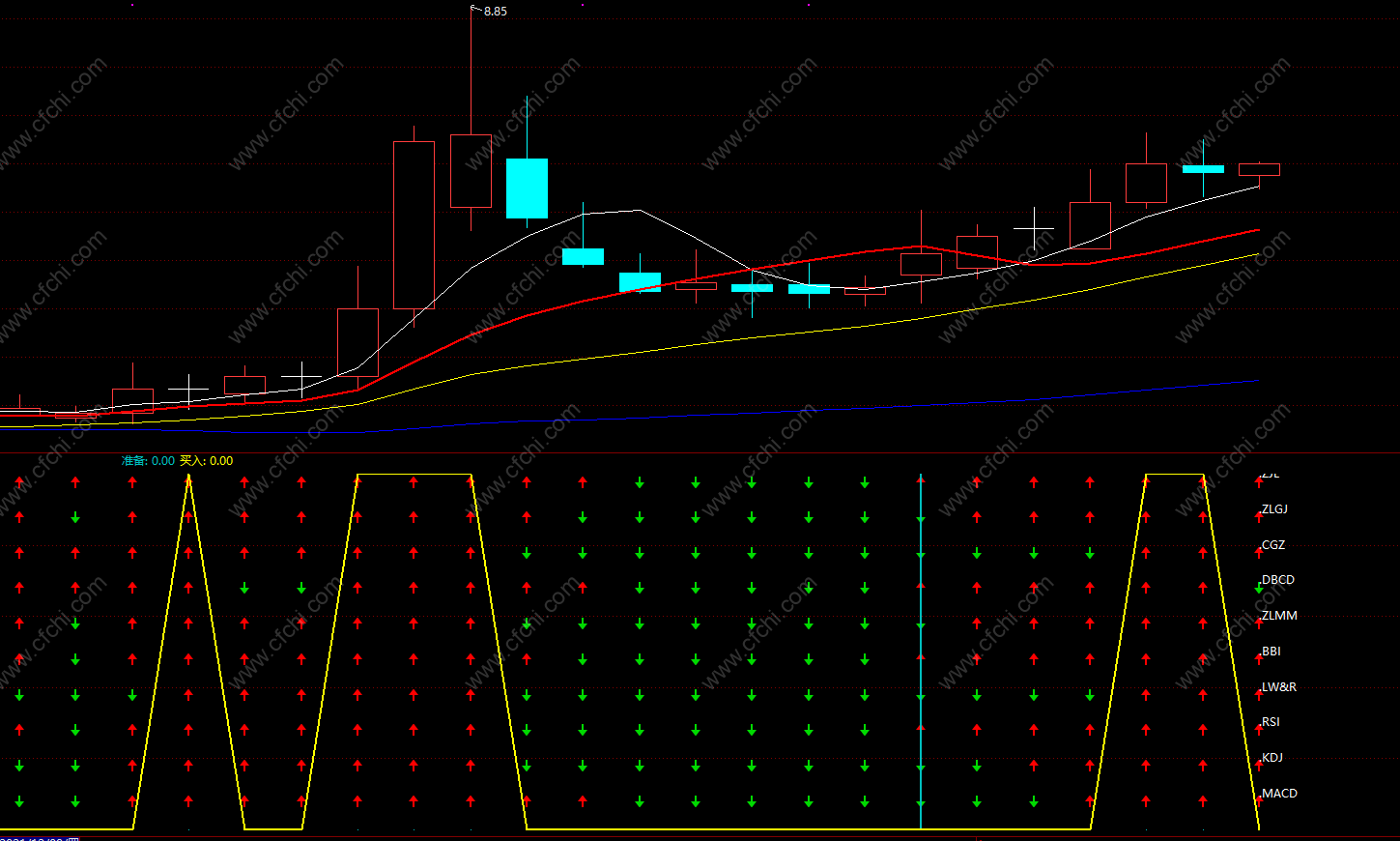1400x841 pixels.
Task: Click the large solid cyan candlestick after the peak
Action: (527, 188)
